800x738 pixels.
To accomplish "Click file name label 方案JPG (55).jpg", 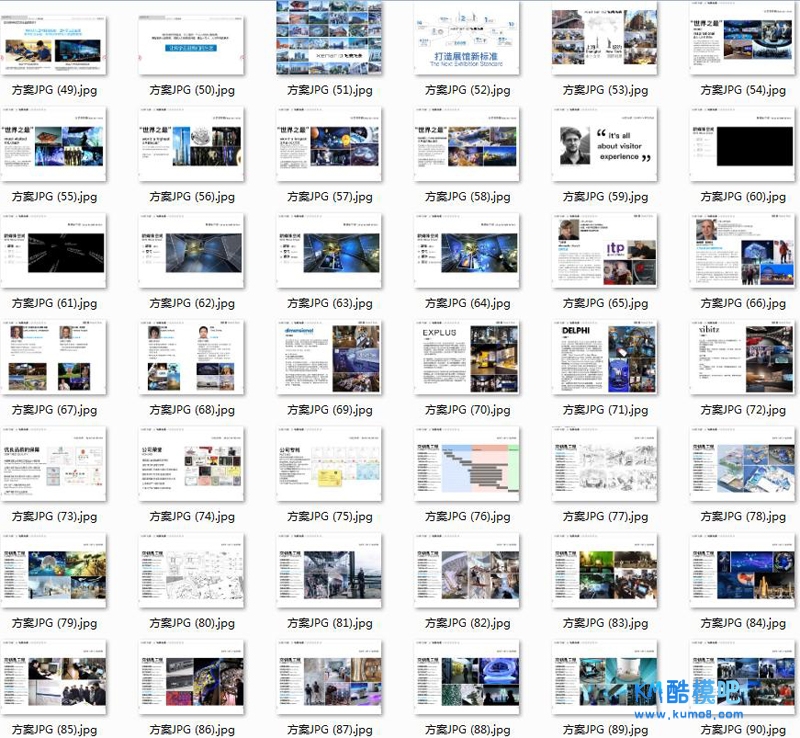I will coord(54,197).
